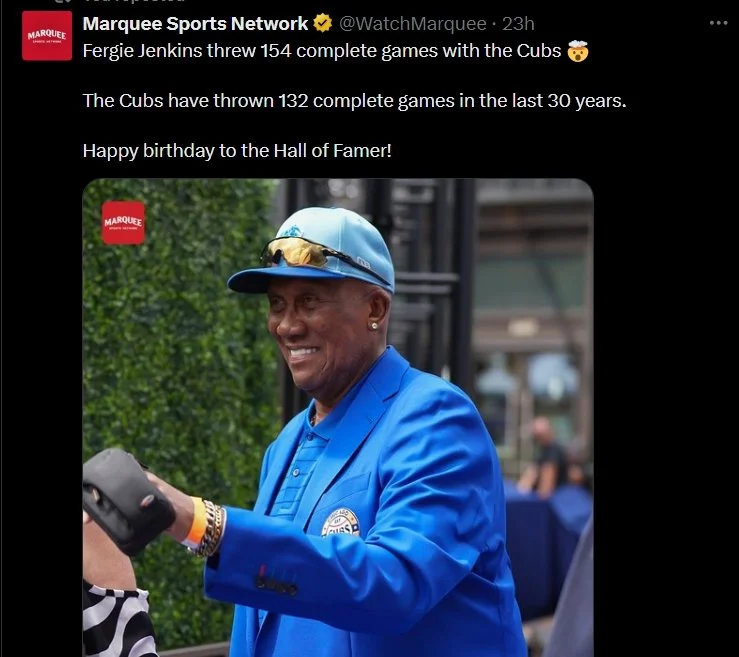The image size is (739, 657).
Task: Click the black glove at photo's left edge
Action: click(126, 501)
